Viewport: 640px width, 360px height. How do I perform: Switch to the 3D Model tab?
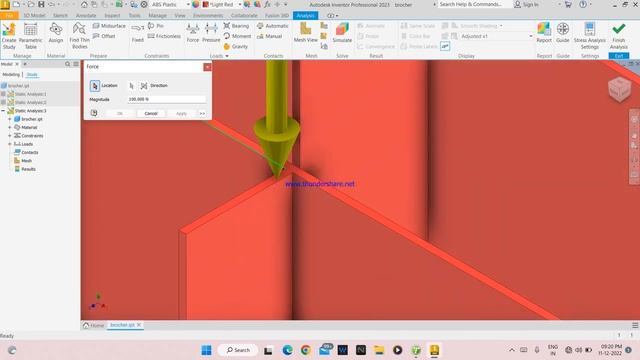coord(34,16)
